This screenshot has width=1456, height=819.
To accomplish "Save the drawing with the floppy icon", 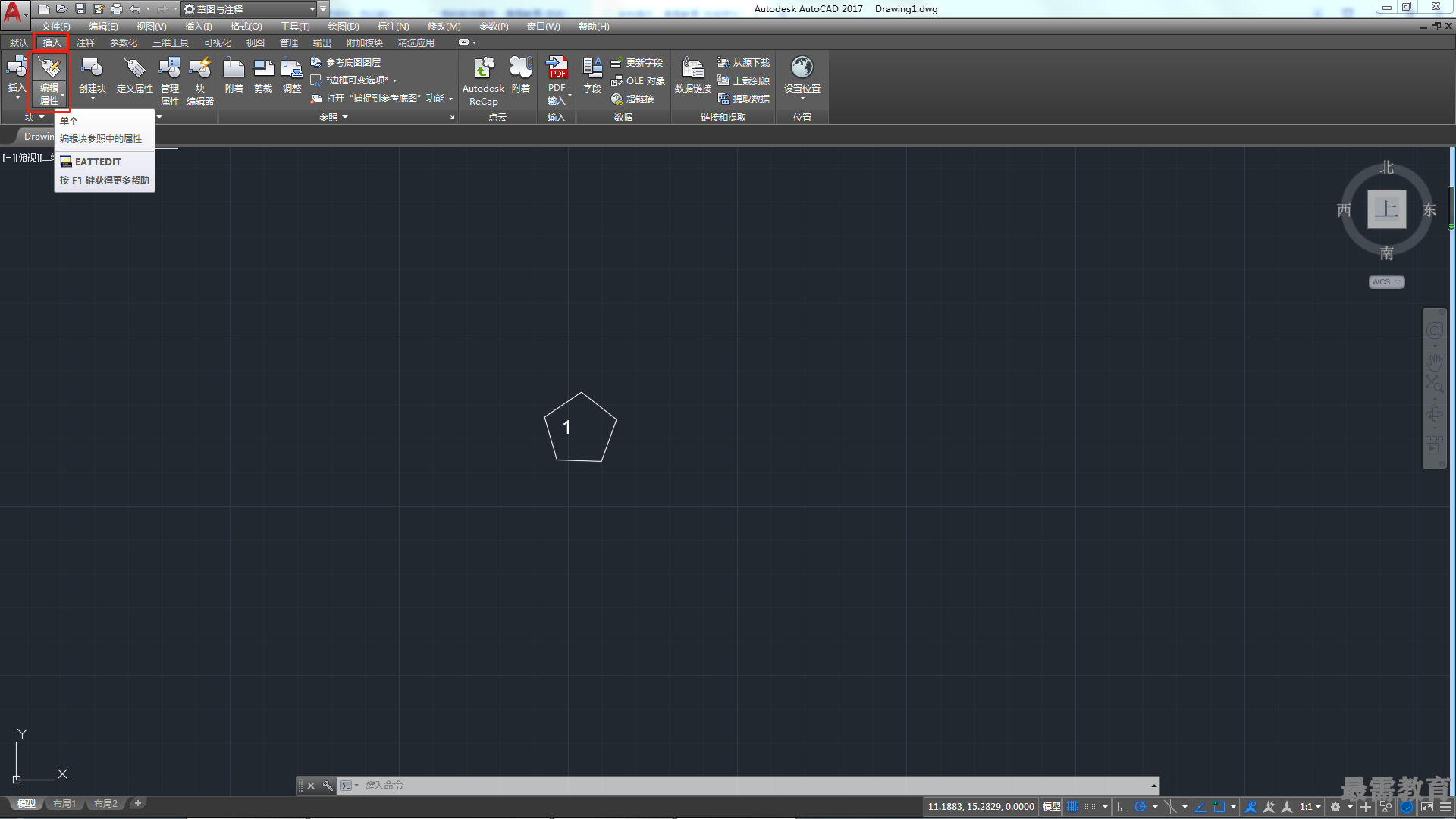I will (x=80, y=9).
